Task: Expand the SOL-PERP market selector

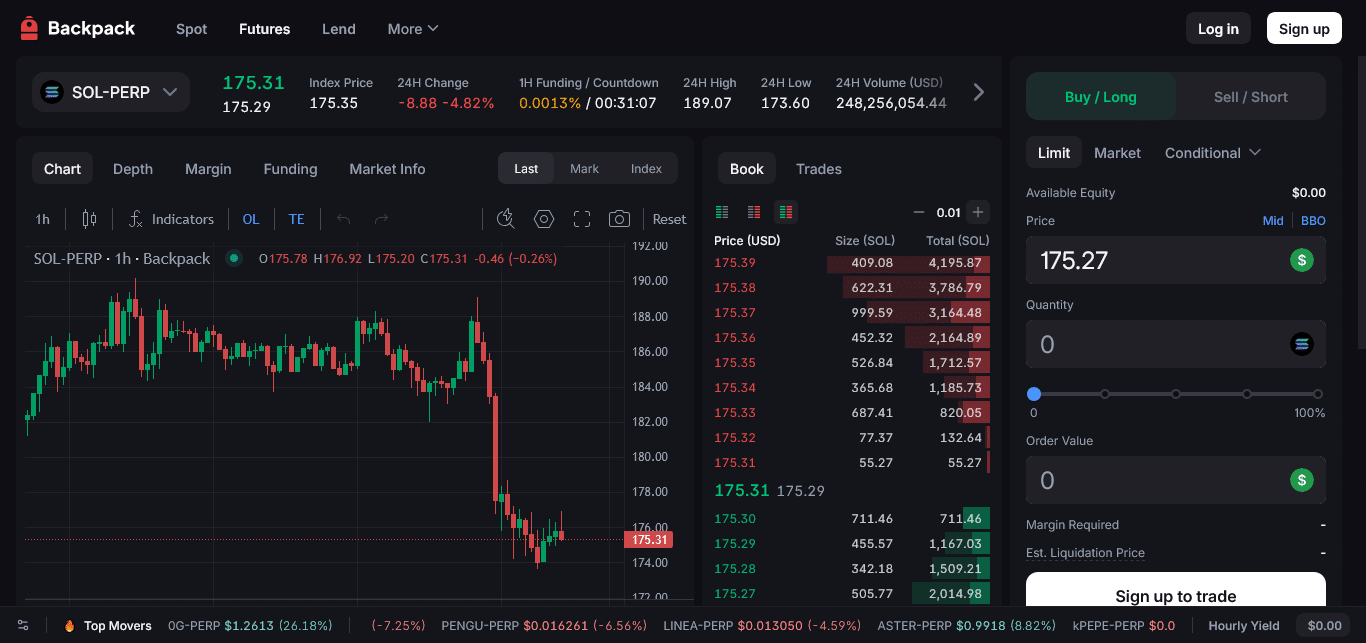Action: [x=110, y=91]
